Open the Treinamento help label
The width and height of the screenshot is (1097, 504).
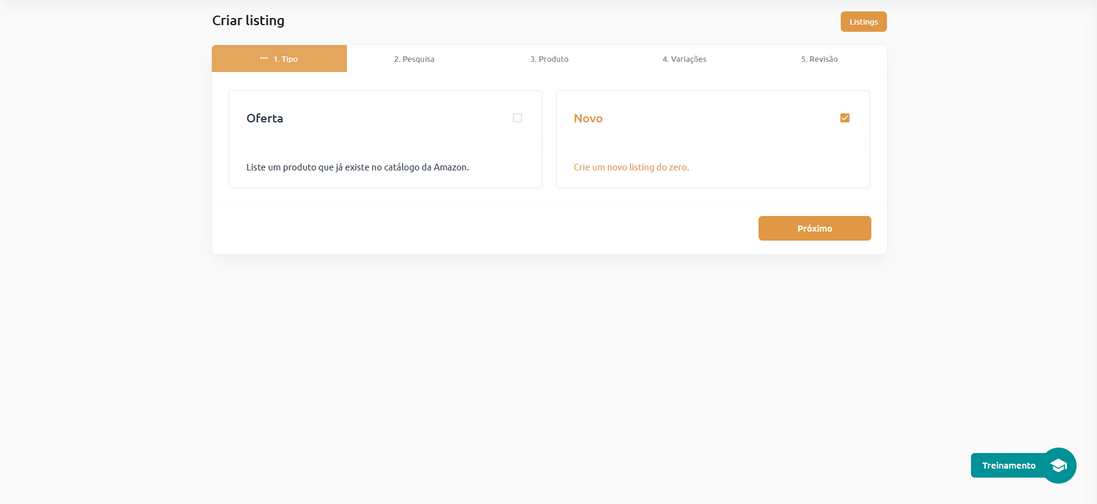[1008, 465]
